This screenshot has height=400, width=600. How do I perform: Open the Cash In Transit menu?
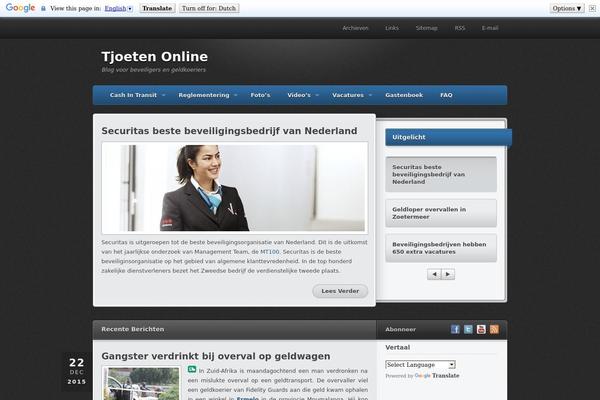(x=133, y=95)
